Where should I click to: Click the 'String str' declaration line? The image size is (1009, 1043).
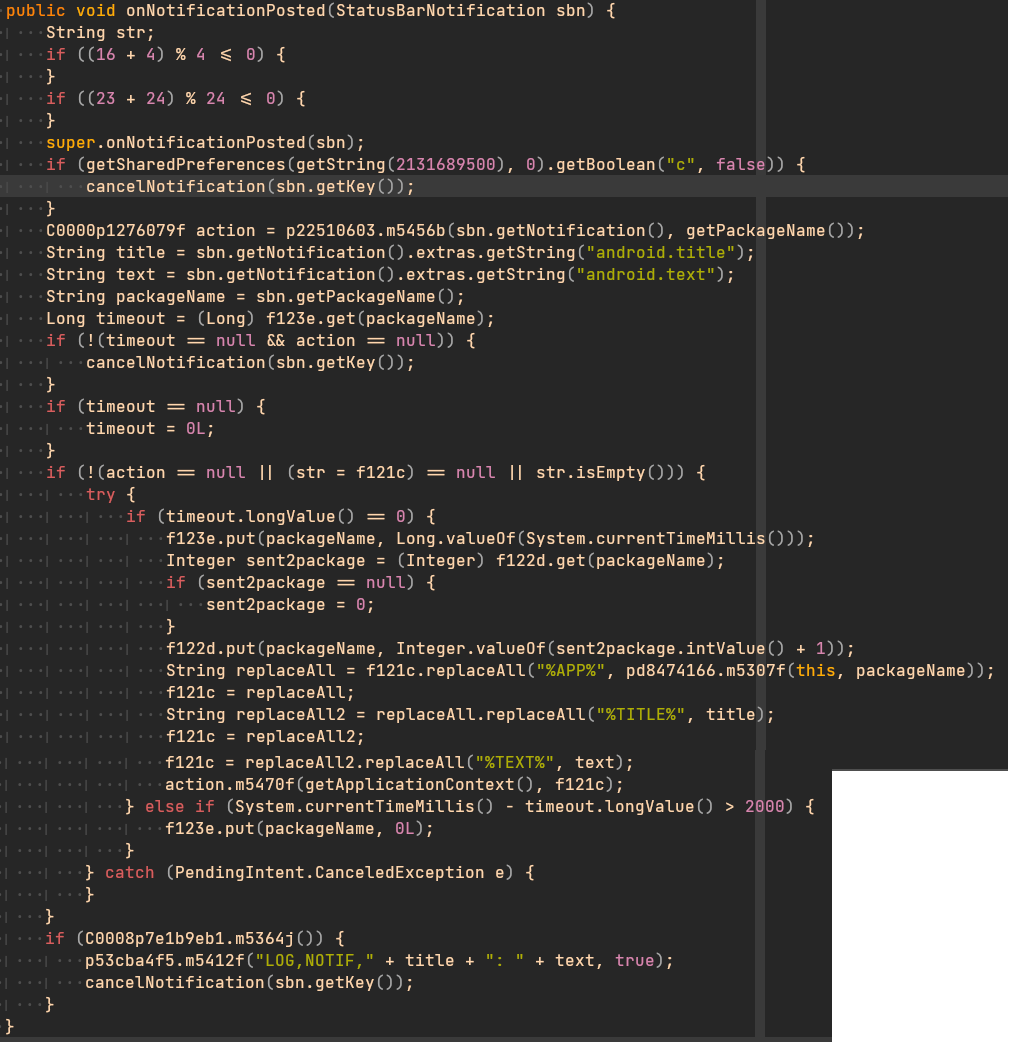coord(100,33)
